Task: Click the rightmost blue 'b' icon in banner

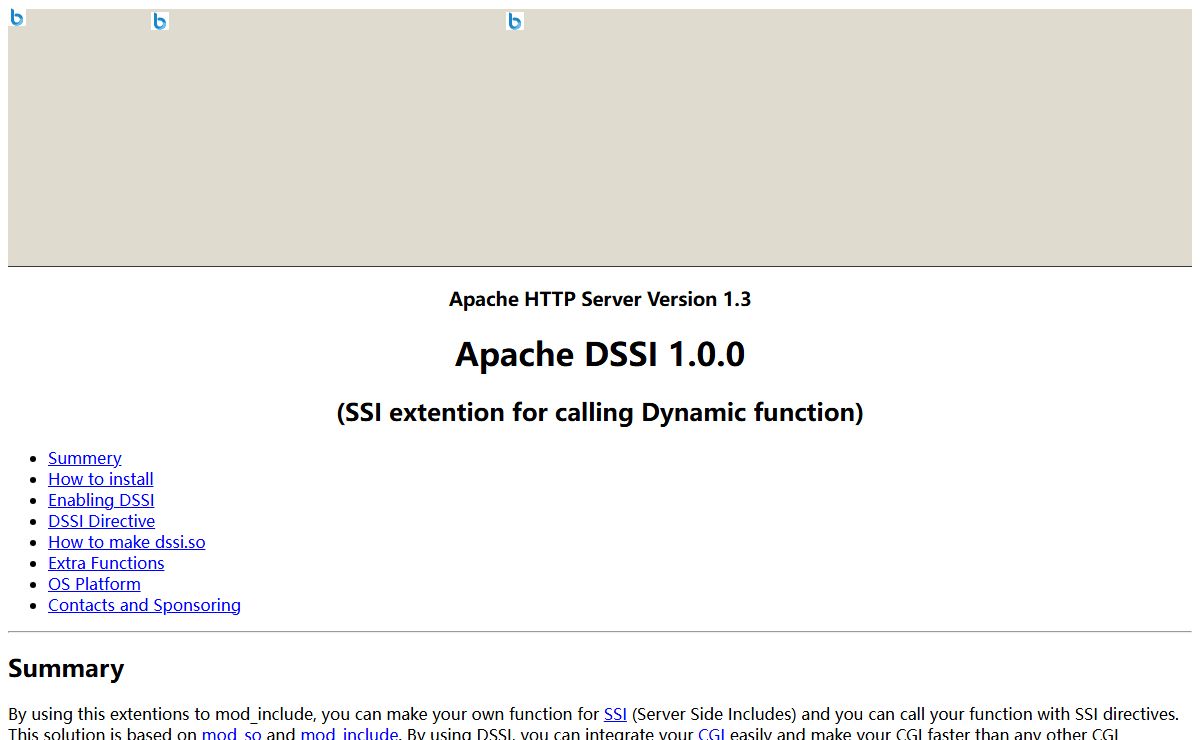Action: [x=515, y=21]
